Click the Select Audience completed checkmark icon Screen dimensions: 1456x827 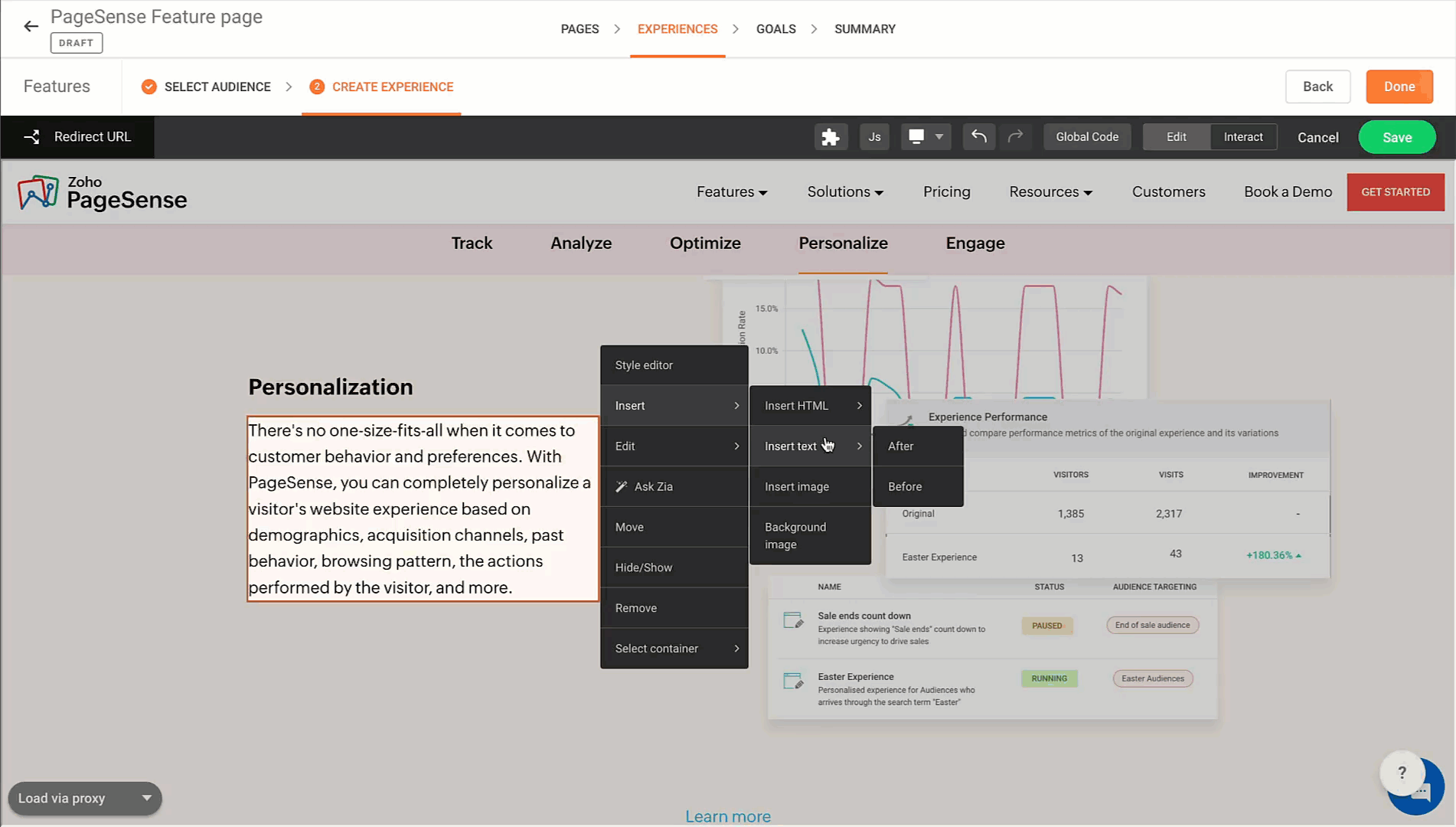(149, 87)
